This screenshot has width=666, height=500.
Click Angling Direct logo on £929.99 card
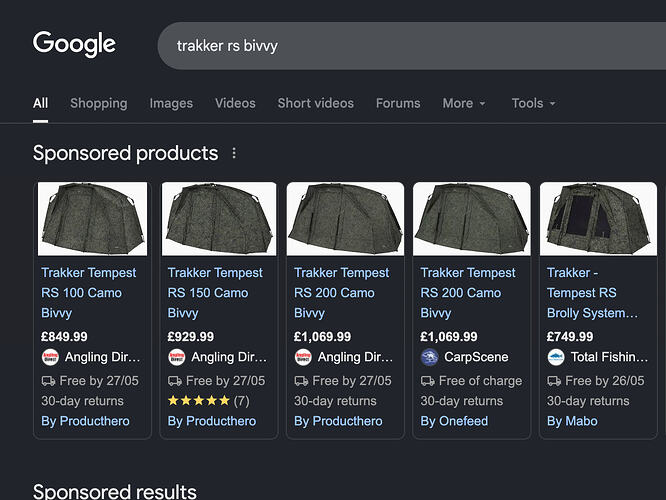tap(177, 357)
